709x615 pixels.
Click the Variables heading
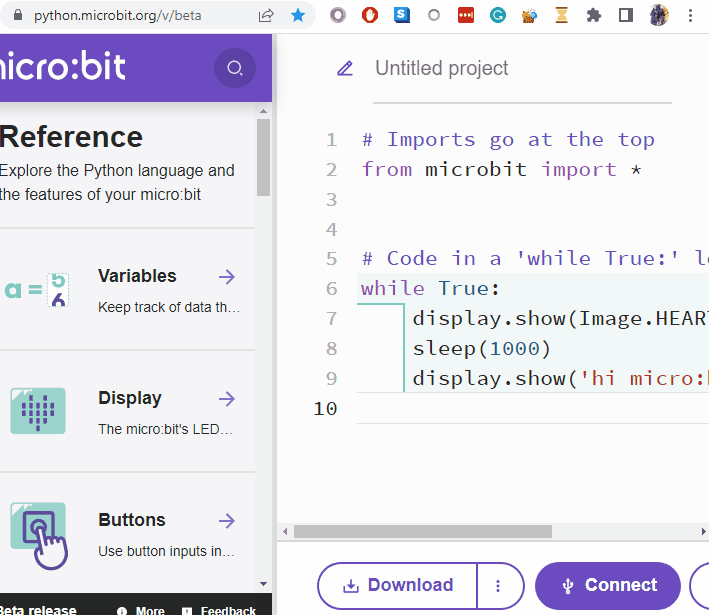[x=137, y=276]
